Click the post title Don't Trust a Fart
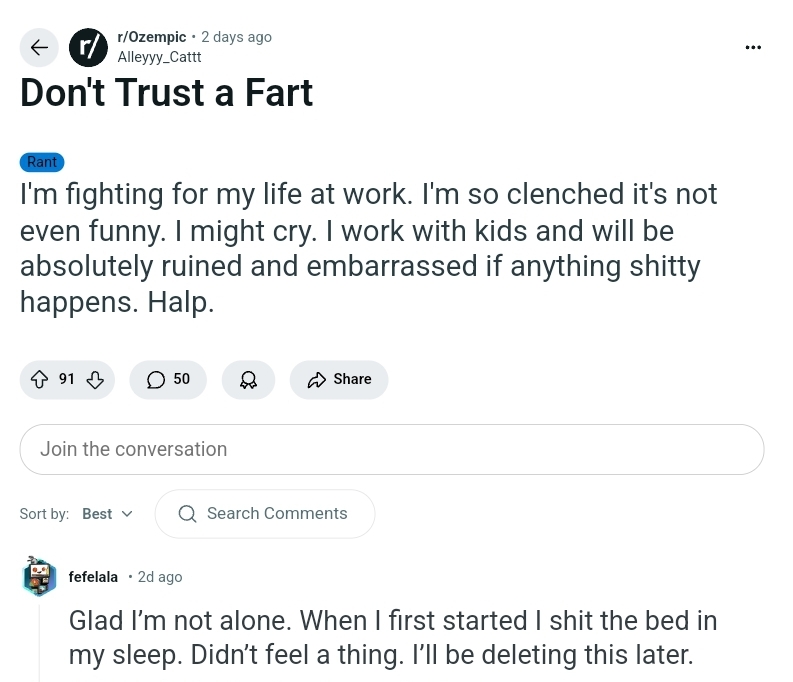The height and width of the screenshot is (682, 793). (x=166, y=93)
